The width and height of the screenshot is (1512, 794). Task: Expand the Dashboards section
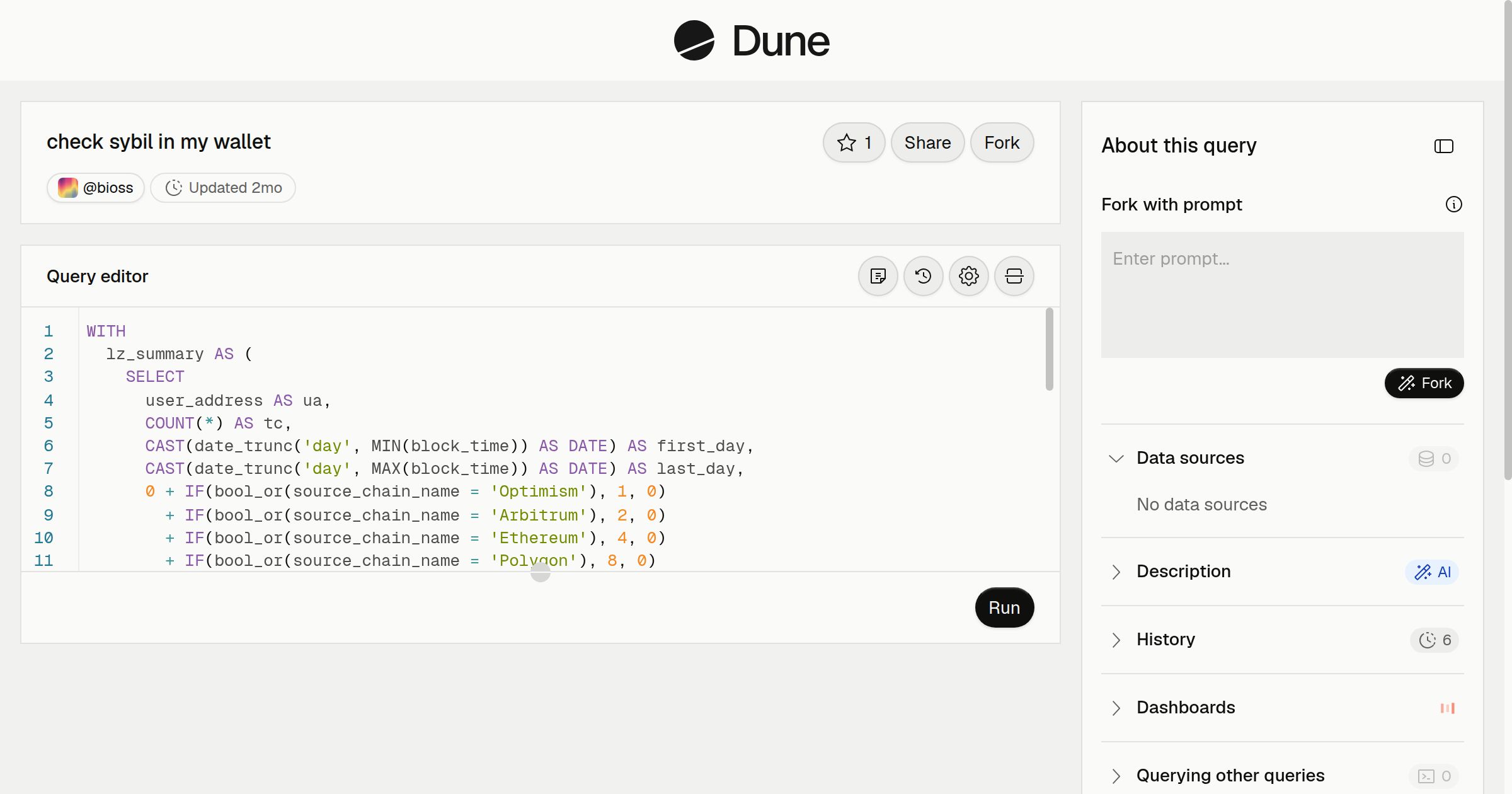click(1116, 708)
